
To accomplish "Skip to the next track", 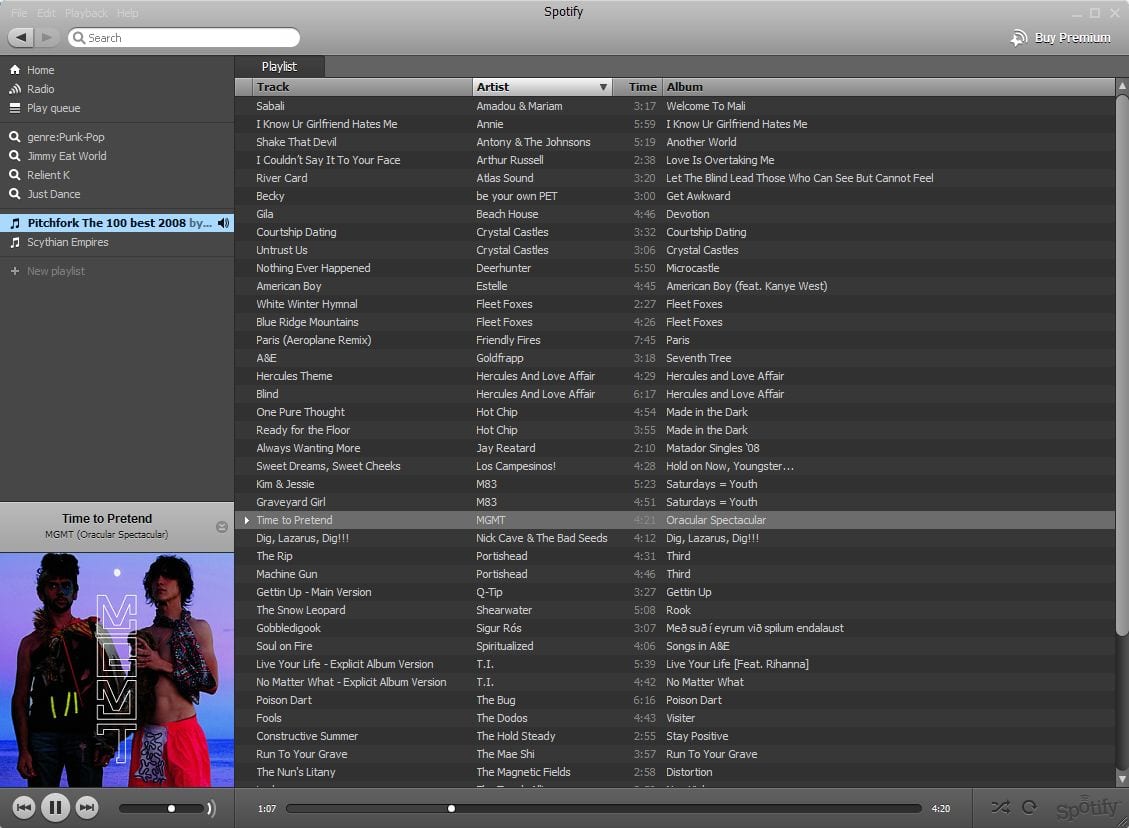I will coord(87,807).
